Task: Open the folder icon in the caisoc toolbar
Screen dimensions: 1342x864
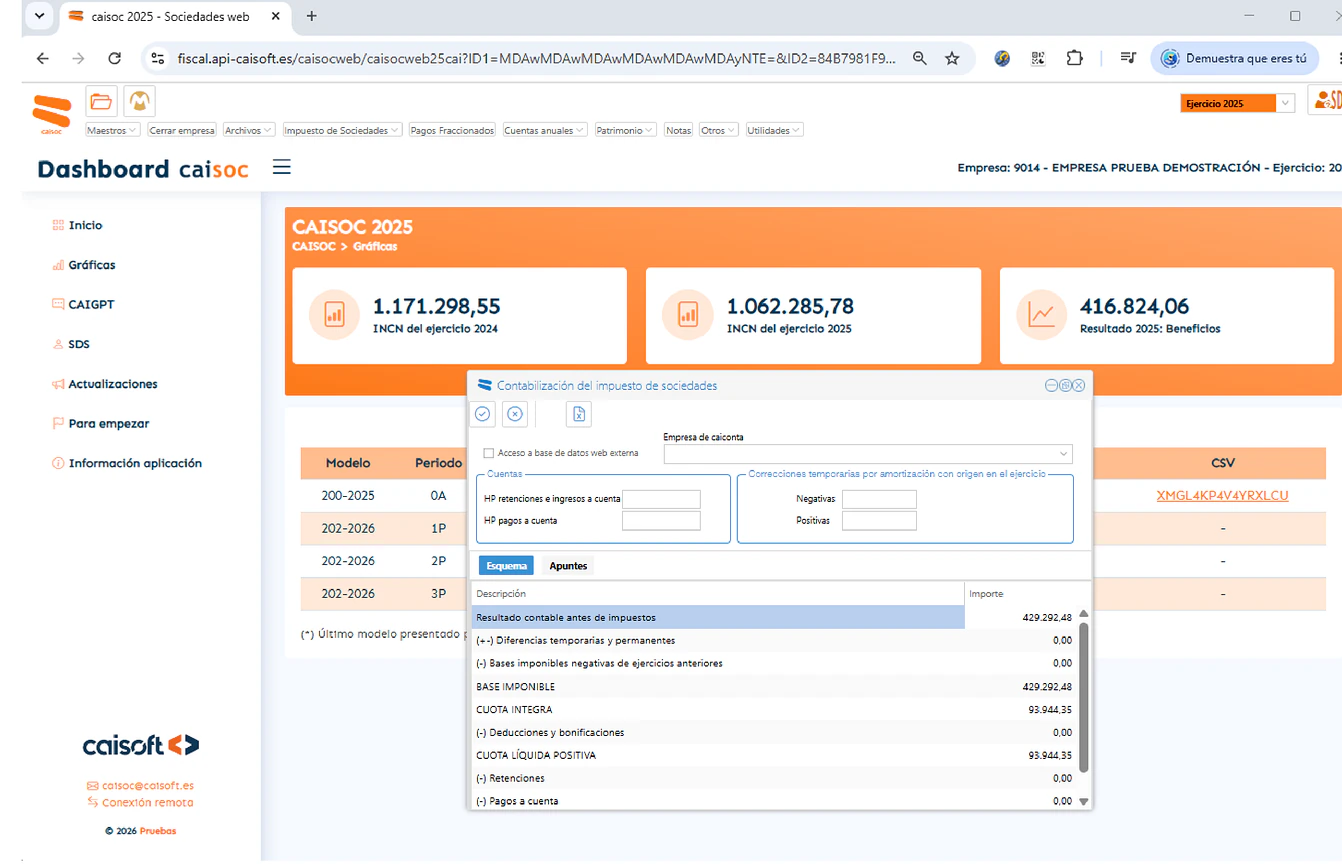Action: coord(101,101)
